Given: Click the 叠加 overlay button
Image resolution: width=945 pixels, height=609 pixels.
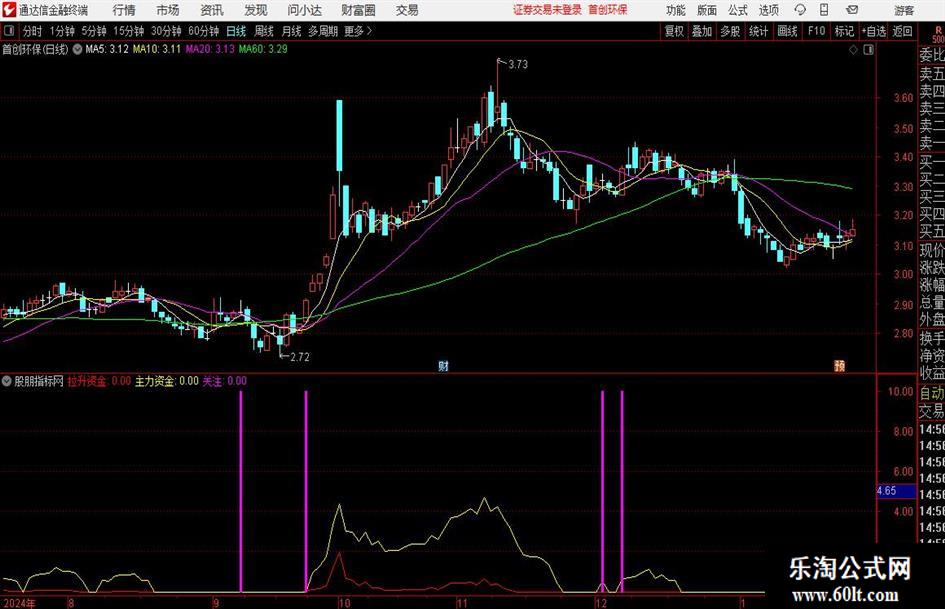Looking at the screenshot, I should coord(702,31).
